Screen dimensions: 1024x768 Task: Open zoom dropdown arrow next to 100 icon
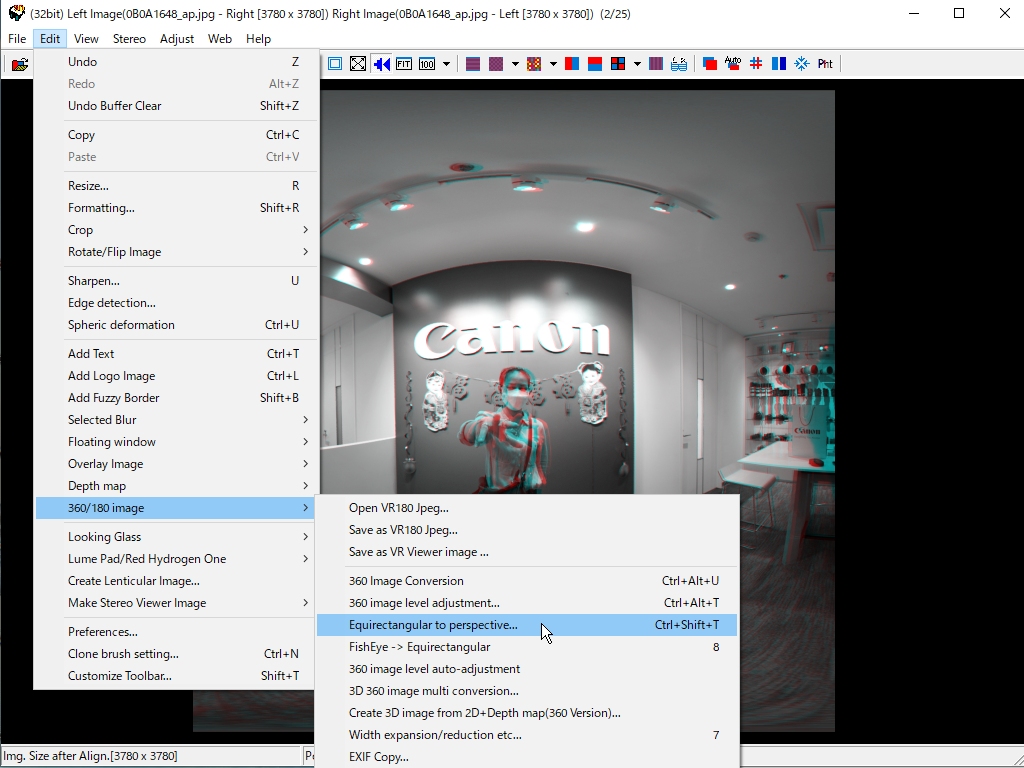[446, 63]
